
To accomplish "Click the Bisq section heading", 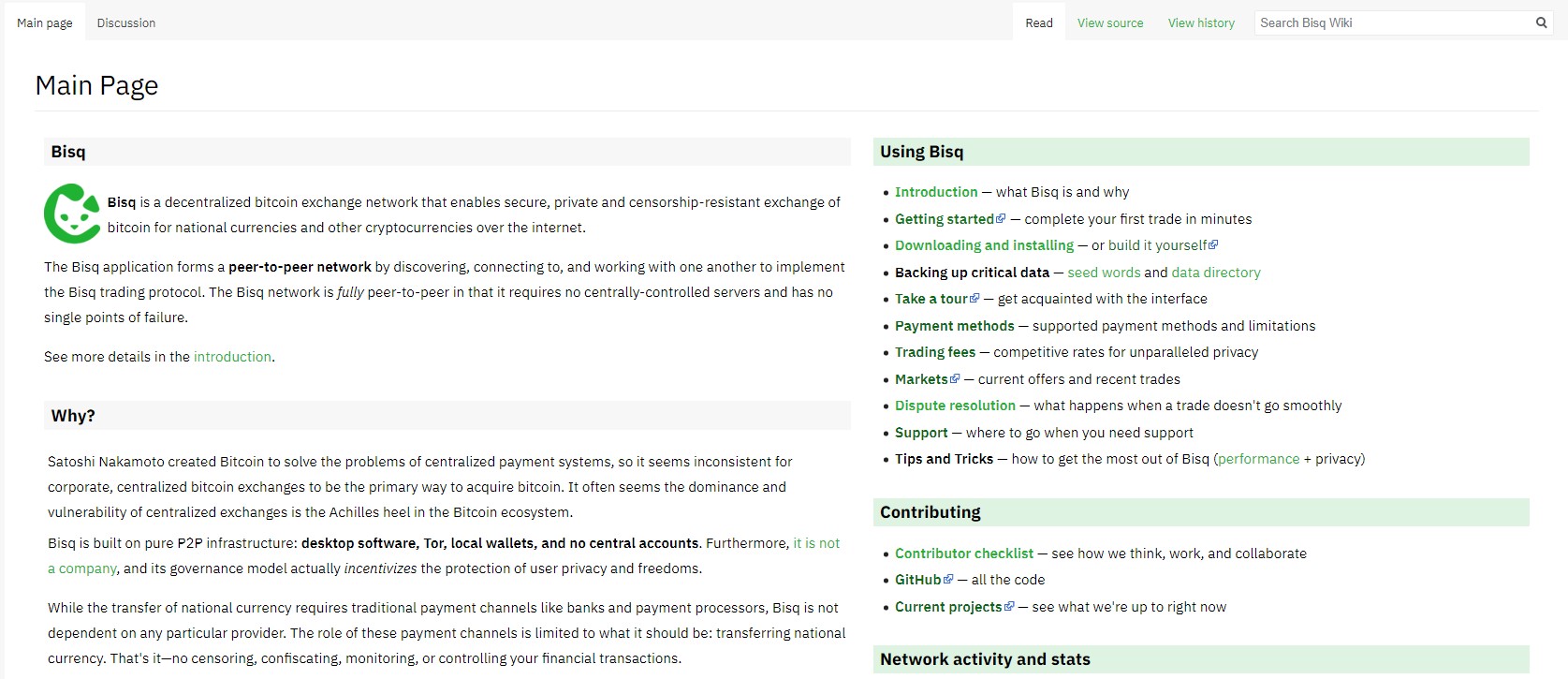I will pos(68,152).
